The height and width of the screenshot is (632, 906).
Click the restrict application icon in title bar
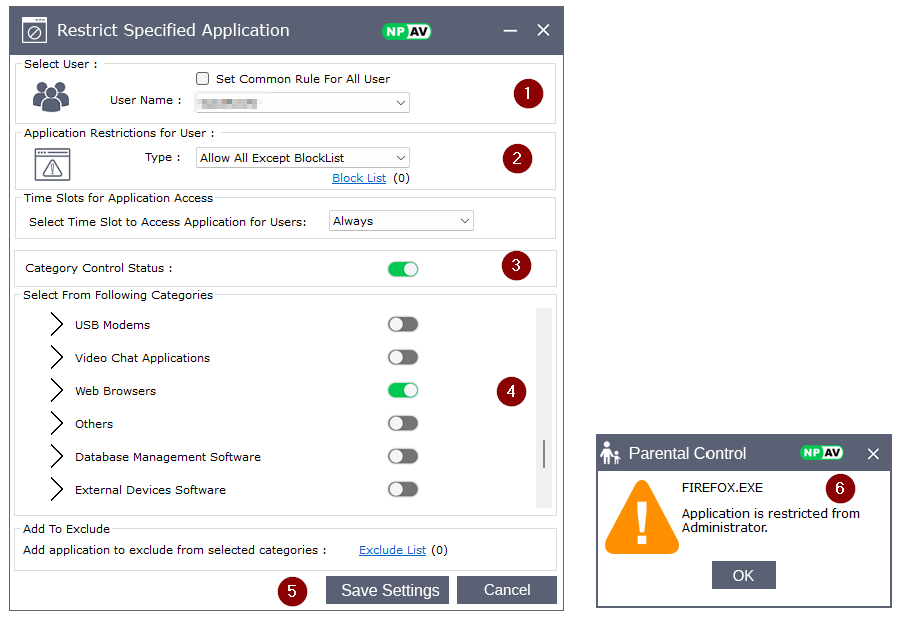(34, 31)
